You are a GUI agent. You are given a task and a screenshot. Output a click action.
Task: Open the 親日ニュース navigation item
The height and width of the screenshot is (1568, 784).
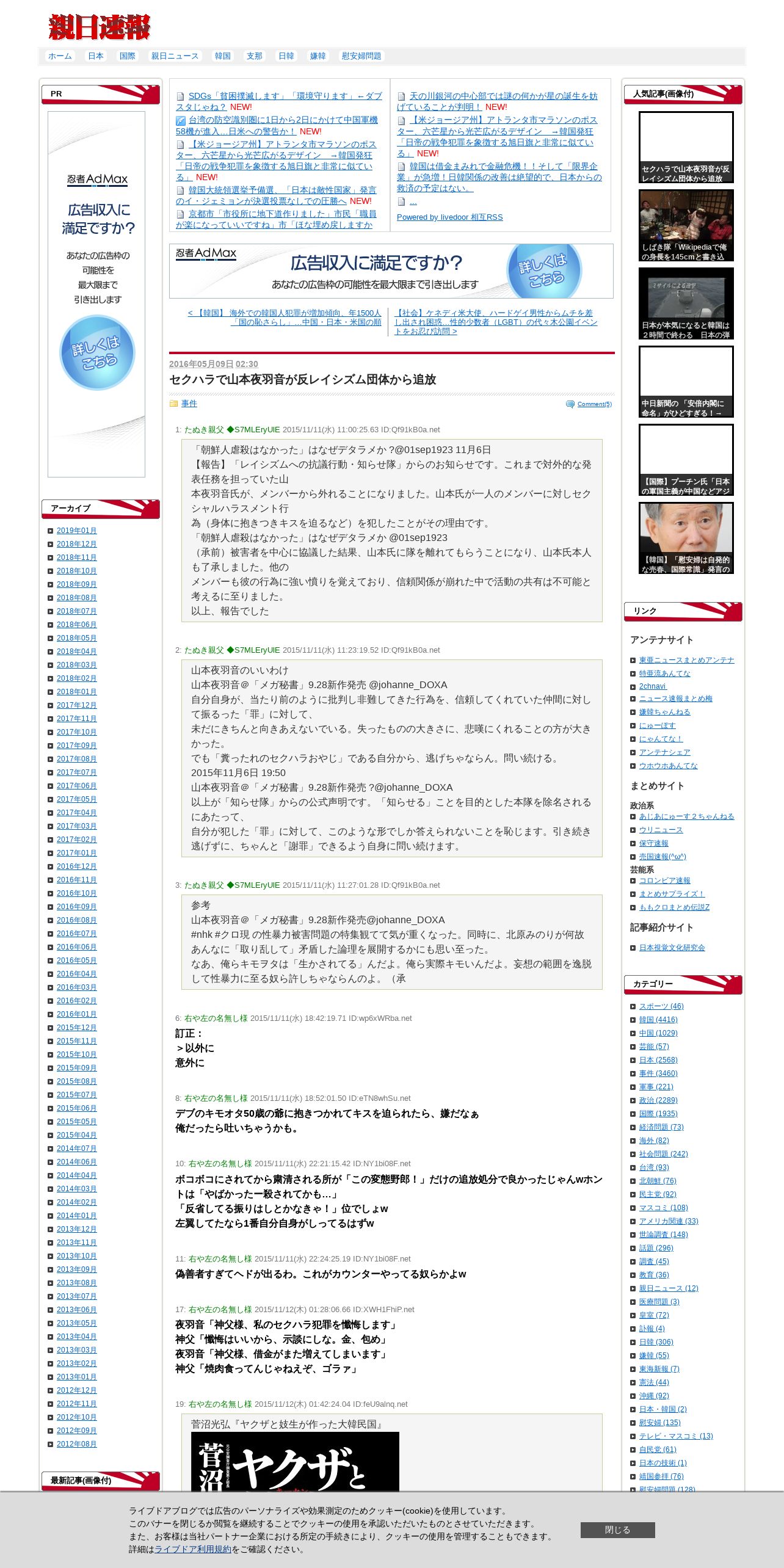tap(175, 56)
